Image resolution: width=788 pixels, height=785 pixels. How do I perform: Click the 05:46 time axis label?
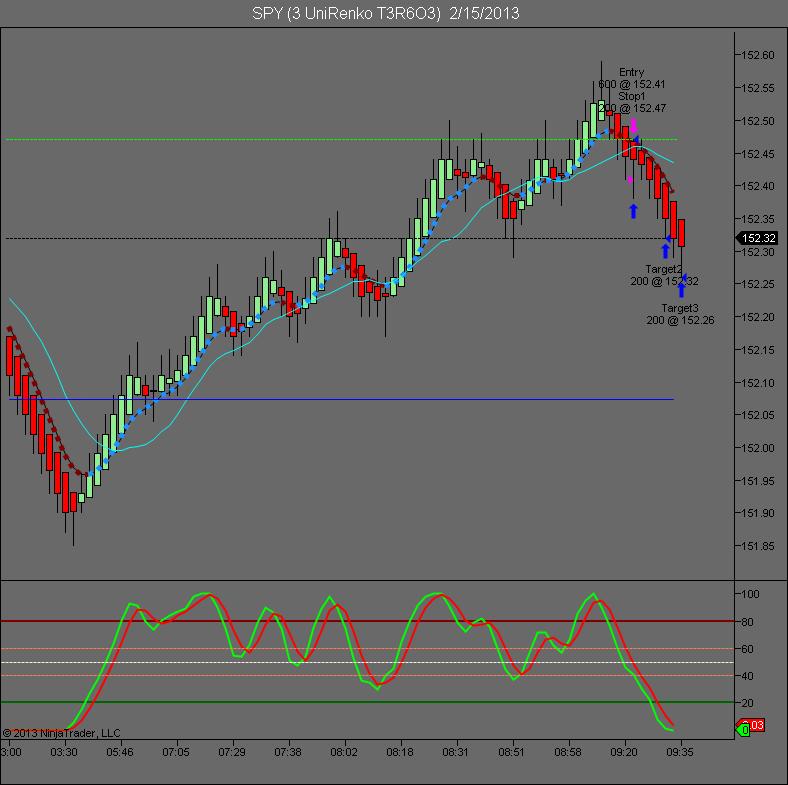click(x=120, y=752)
